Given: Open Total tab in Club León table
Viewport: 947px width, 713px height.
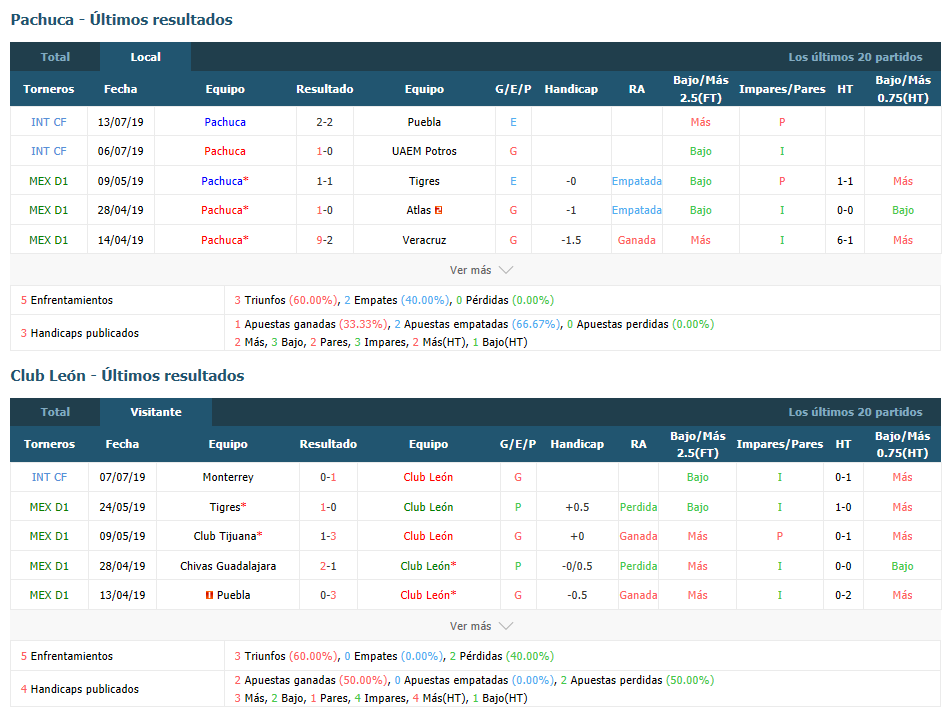Looking at the screenshot, I should [55, 412].
